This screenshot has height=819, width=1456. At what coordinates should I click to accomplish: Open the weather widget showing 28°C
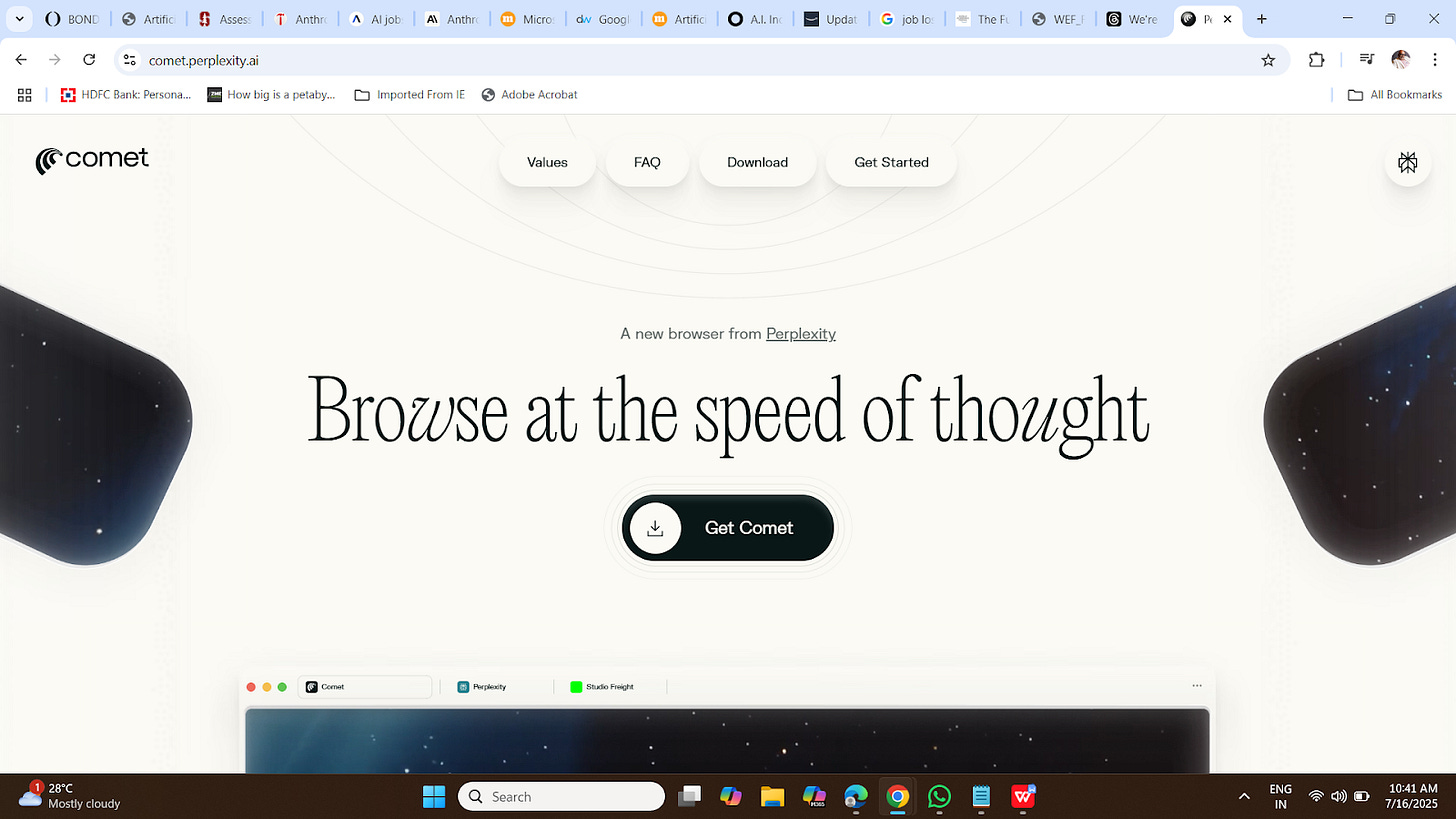pyautogui.click(x=68, y=796)
